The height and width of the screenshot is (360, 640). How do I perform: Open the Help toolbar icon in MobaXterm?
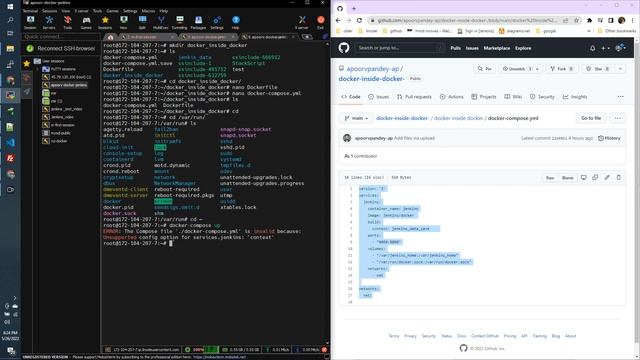tap(236, 22)
